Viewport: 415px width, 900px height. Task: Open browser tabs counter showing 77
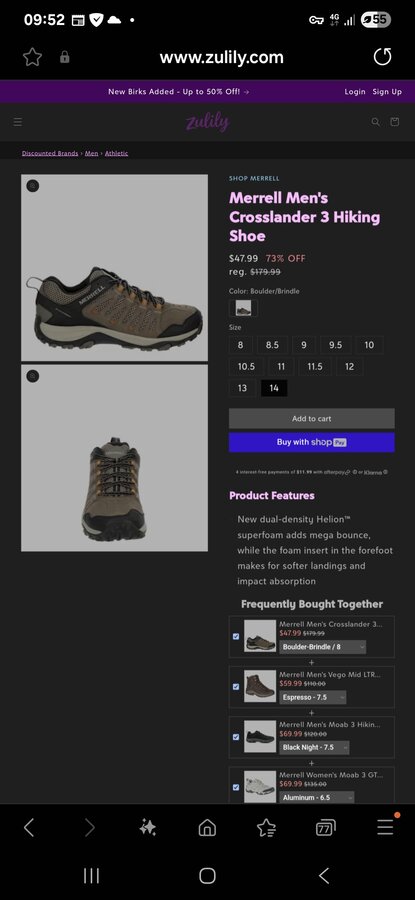point(325,827)
